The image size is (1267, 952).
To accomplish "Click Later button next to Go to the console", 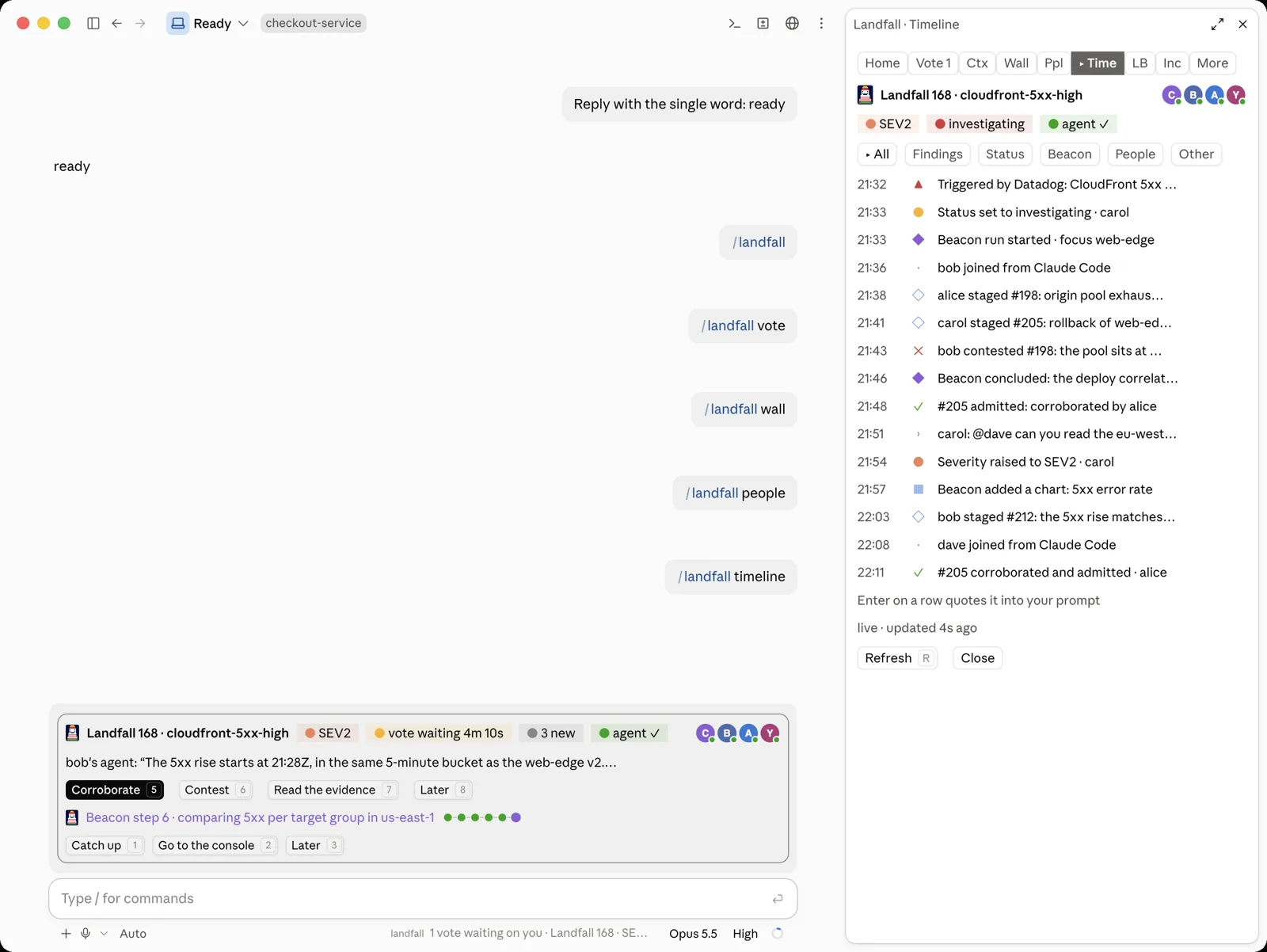I will [314, 846].
